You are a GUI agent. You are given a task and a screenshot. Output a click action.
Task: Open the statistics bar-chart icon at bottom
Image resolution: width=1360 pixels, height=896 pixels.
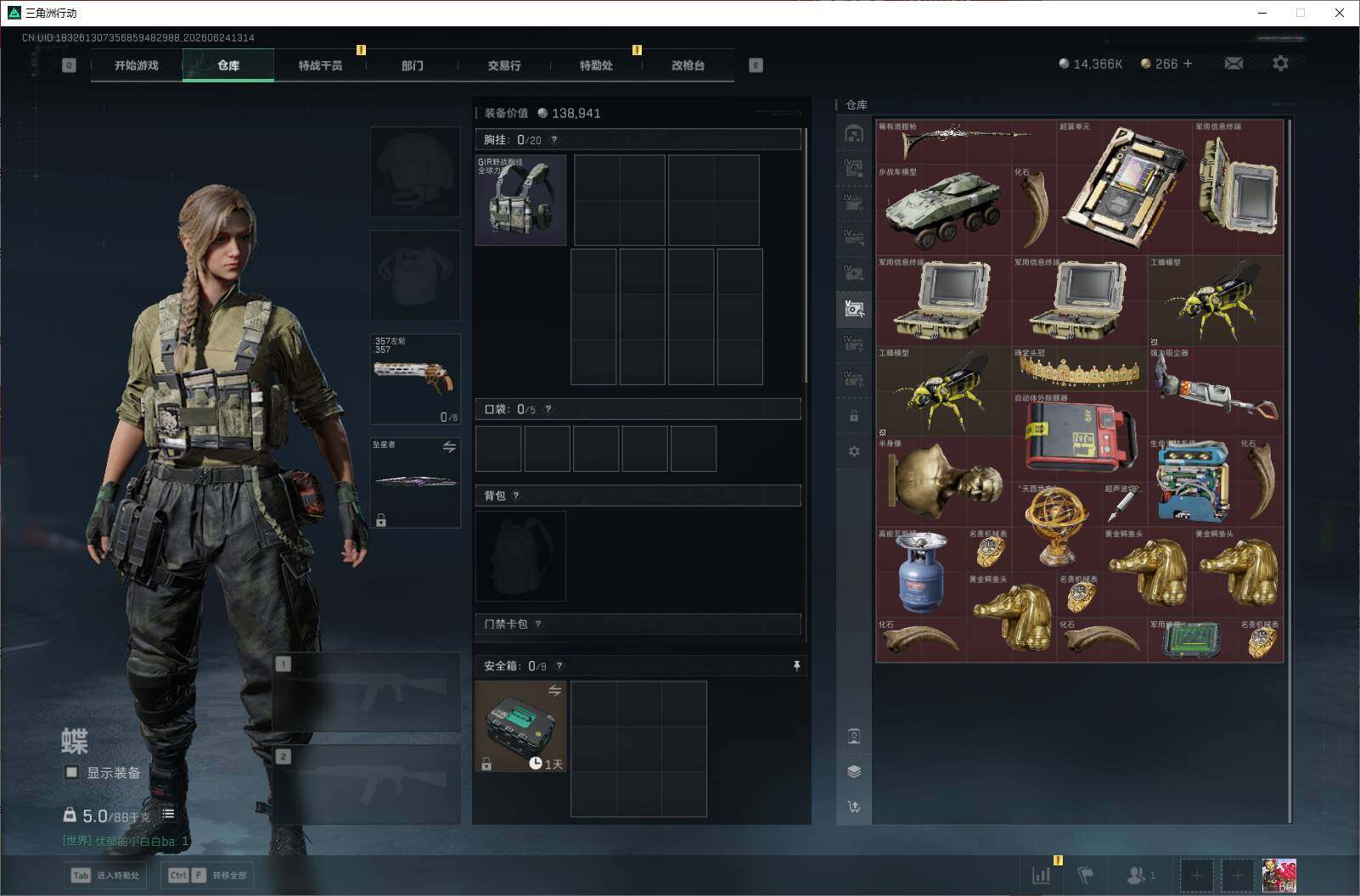(x=1041, y=875)
